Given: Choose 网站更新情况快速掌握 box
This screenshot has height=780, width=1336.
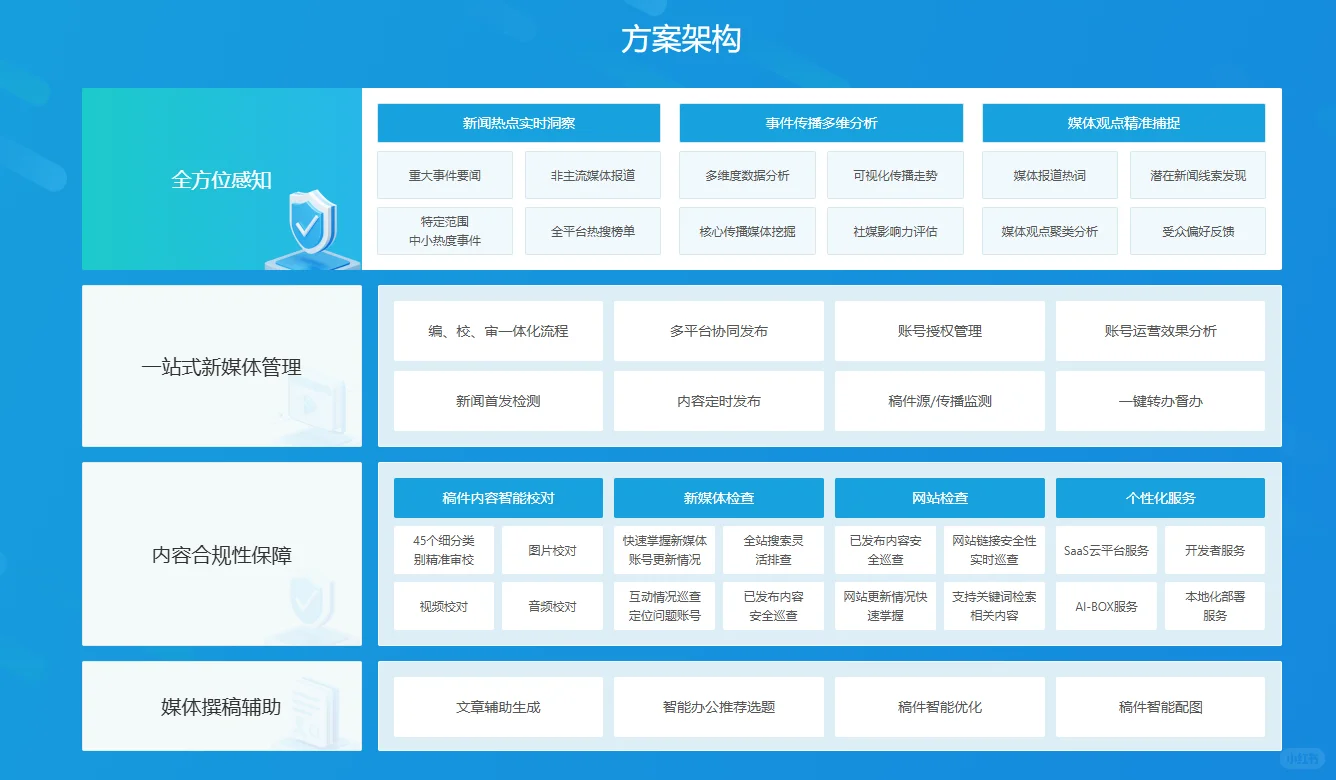Looking at the screenshot, I should [885, 606].
